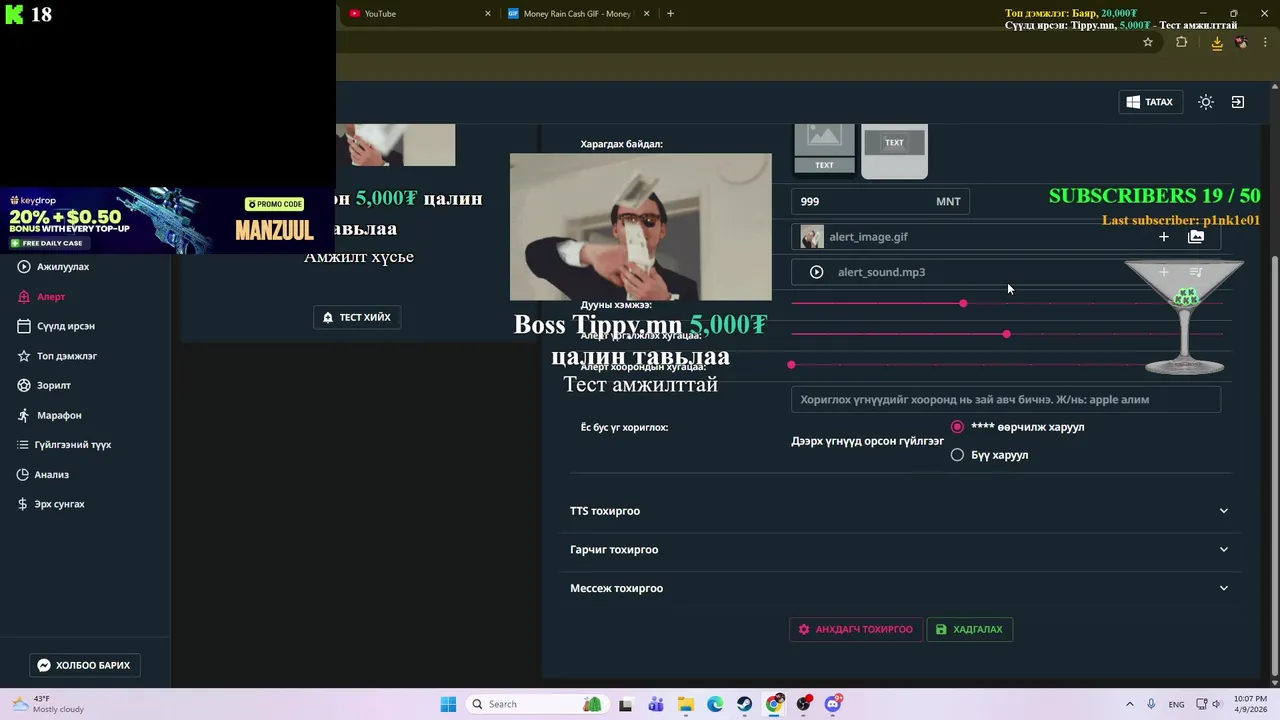The image size is (1280, 720).
Task: Click the ХОЛБОО БАРИХ contact button
Action: point(85,665)
